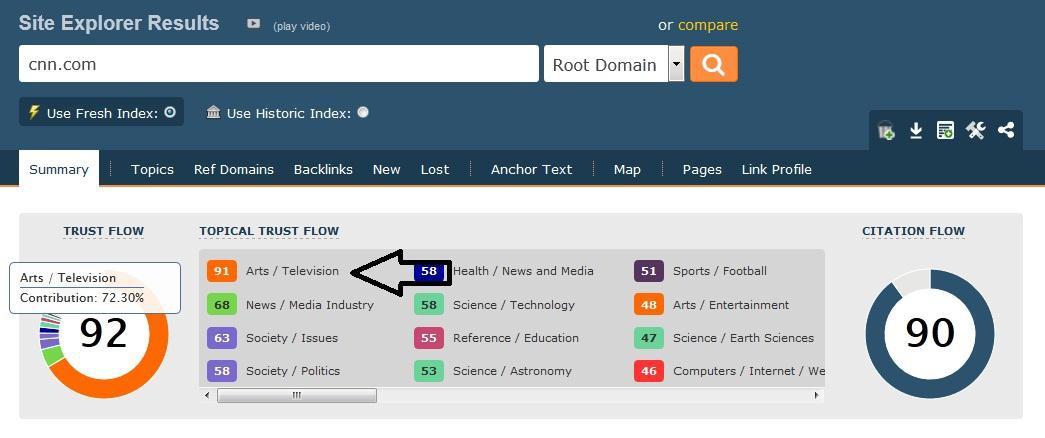Click the Trust Flow 92 donut chart

103,333
